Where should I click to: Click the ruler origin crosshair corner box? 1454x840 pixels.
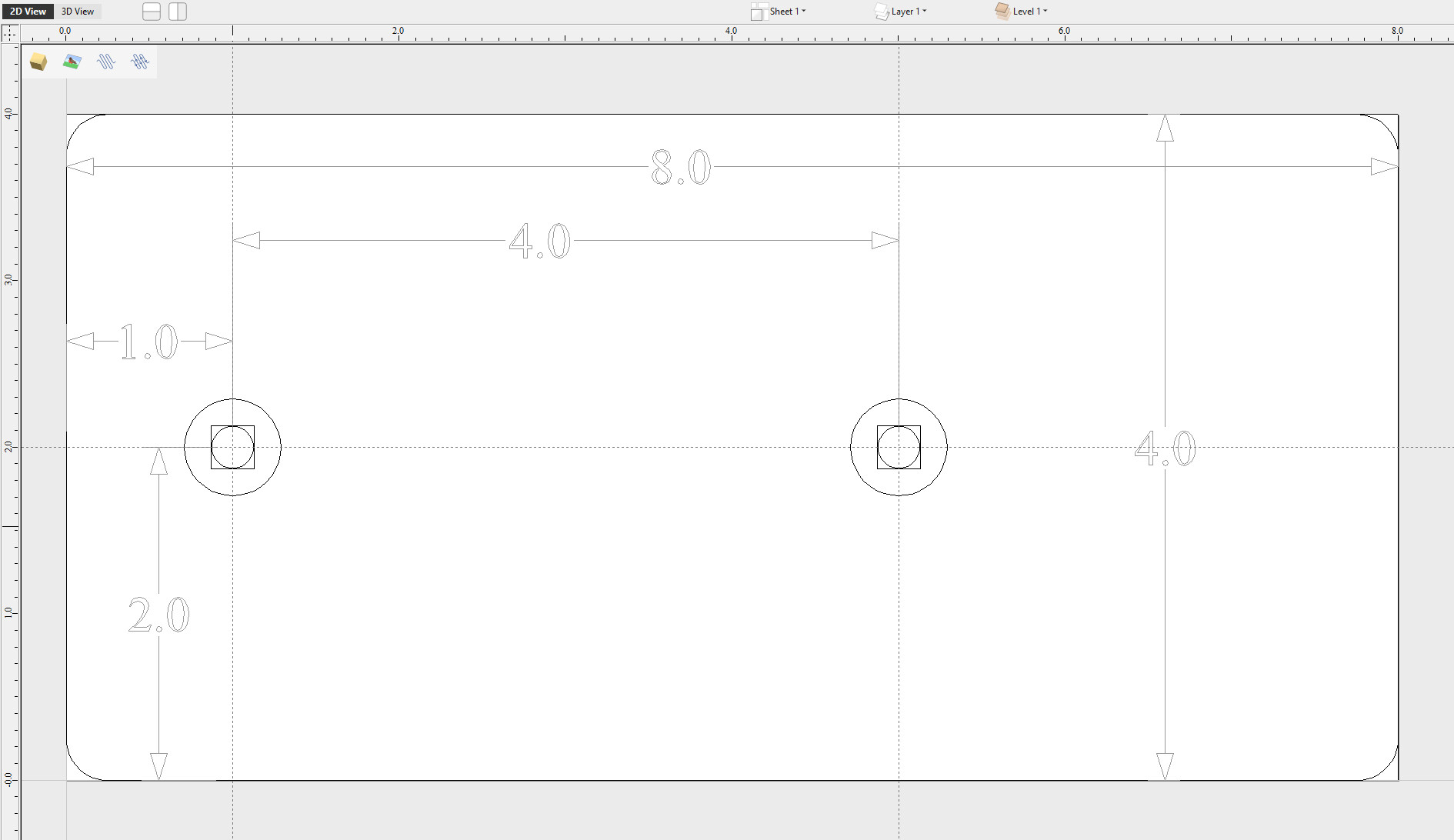point(10,33)
